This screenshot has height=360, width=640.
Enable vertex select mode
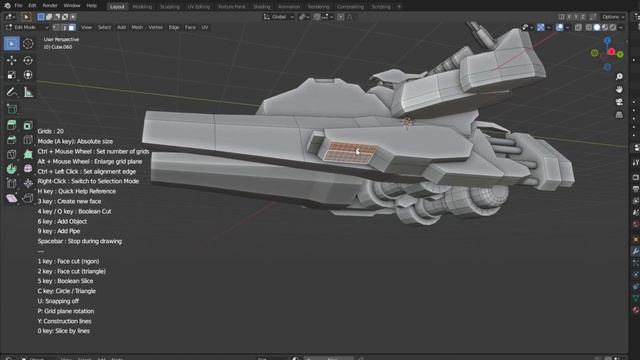56,27
